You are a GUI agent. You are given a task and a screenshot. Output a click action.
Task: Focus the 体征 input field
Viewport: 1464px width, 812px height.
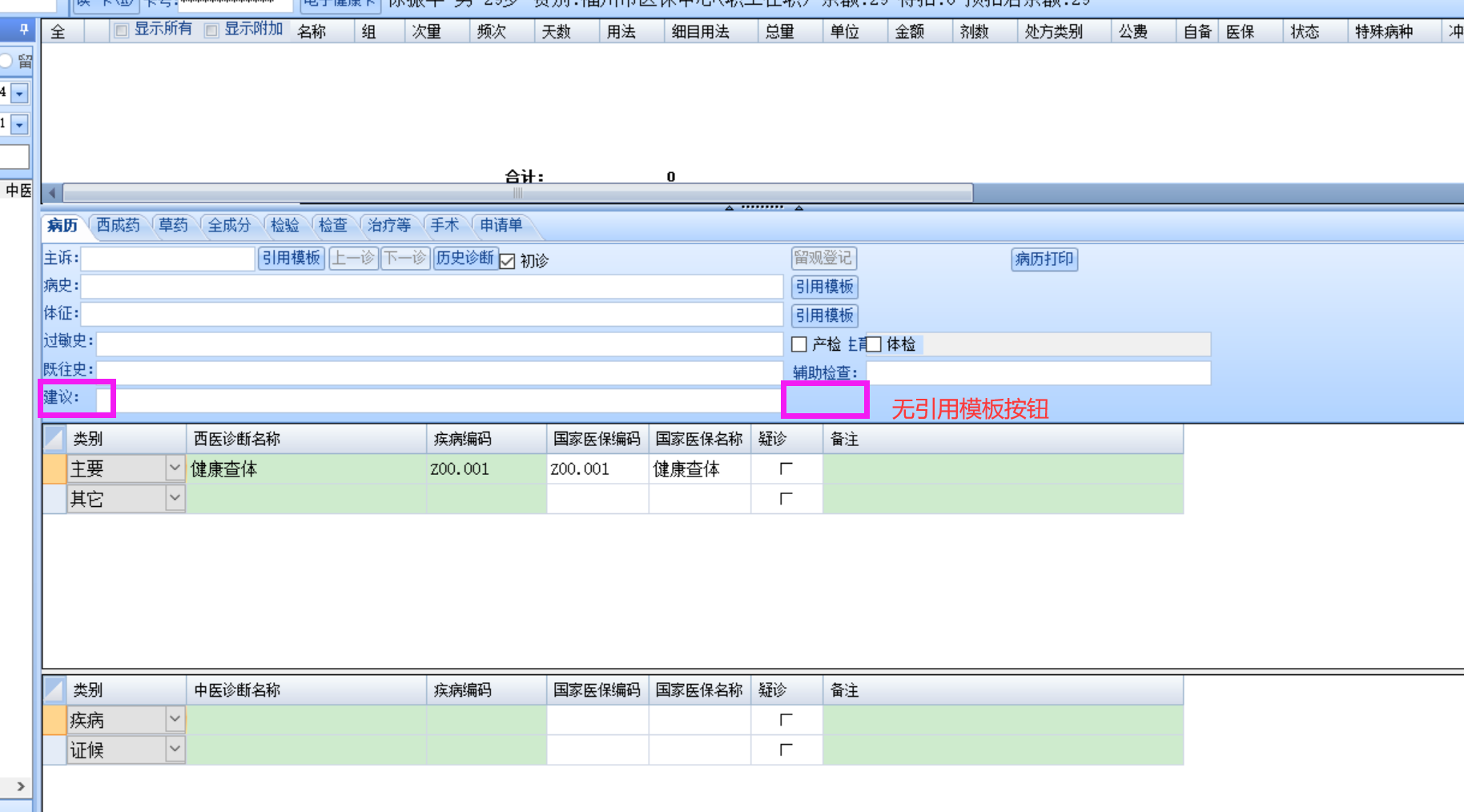tap(432, 314)
